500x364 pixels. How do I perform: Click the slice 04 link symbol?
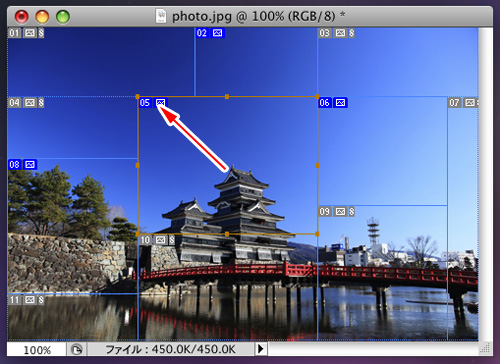click(41, 102)
